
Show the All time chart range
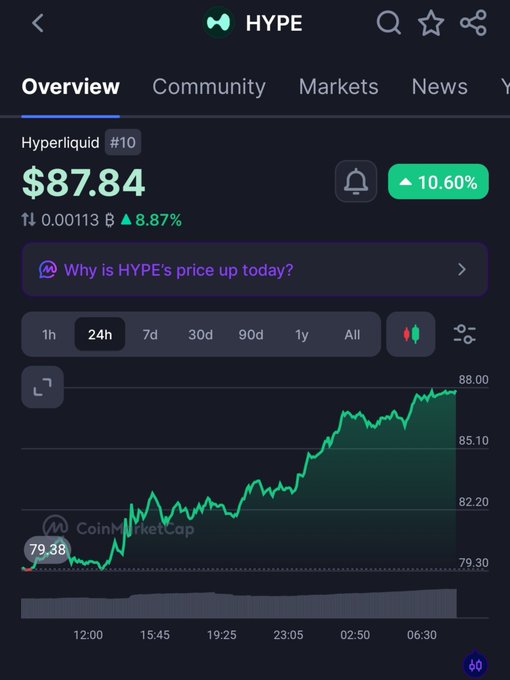(x=352, y=334)
